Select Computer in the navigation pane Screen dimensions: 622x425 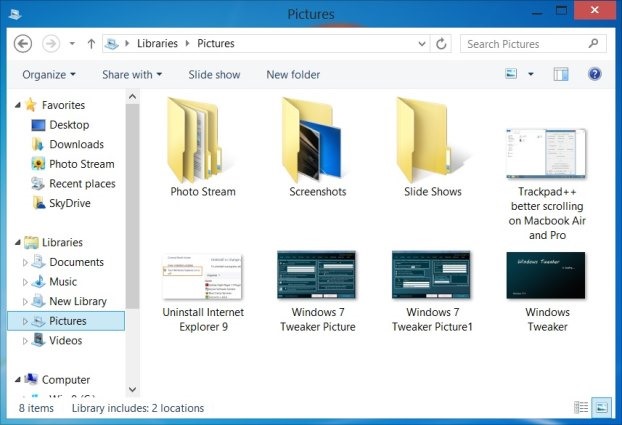pos(66,380)
